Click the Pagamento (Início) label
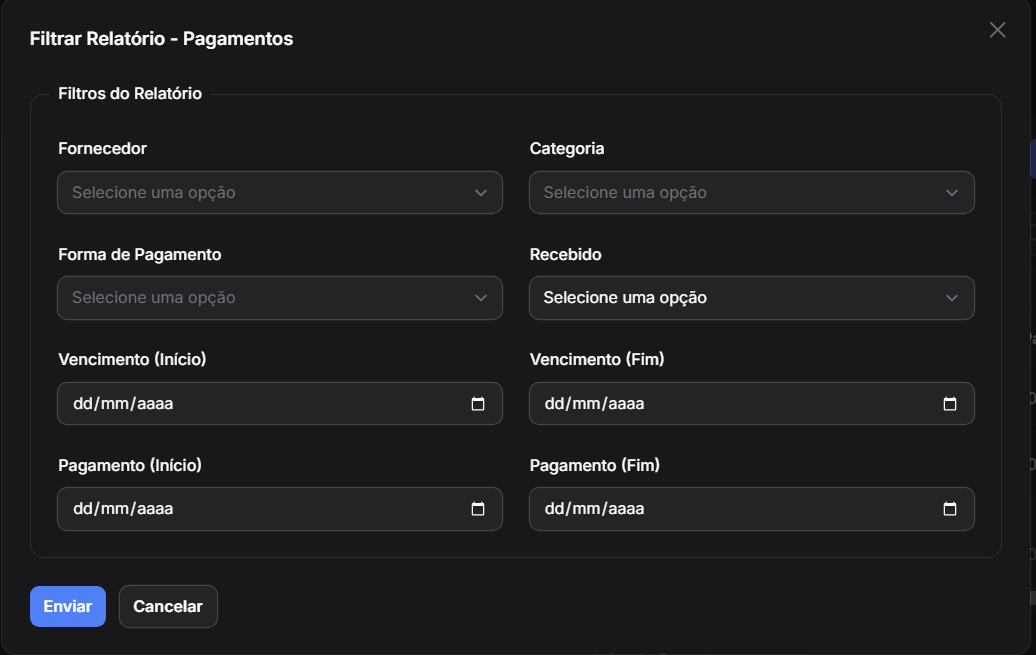Screen dimensions: 1036x655 click(x=130, y=465)
